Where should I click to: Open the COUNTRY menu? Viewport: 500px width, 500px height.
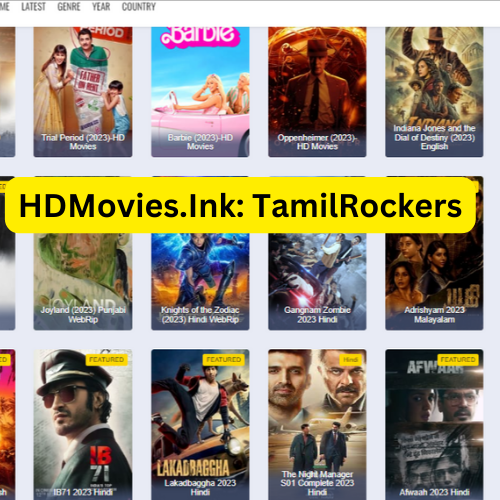tap(139, 7)
